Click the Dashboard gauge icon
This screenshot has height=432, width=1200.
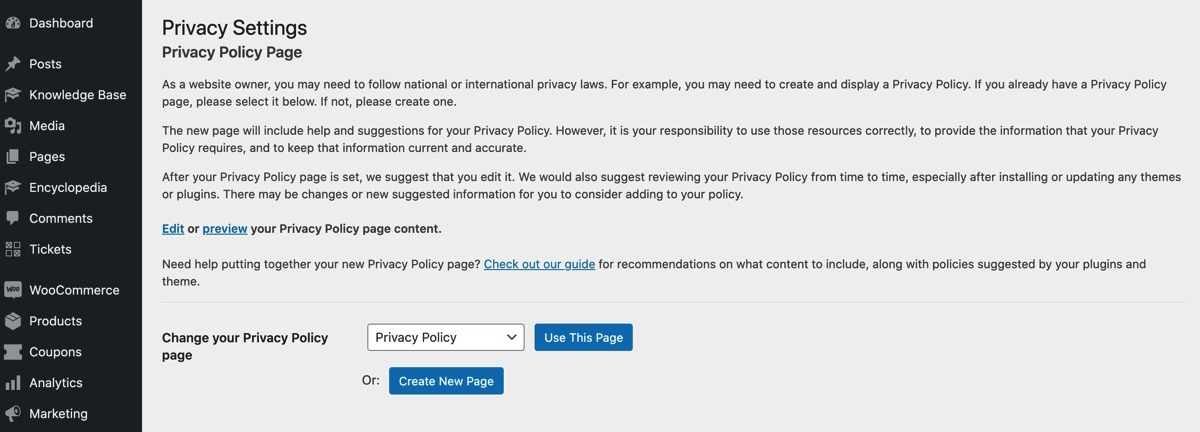13,23
